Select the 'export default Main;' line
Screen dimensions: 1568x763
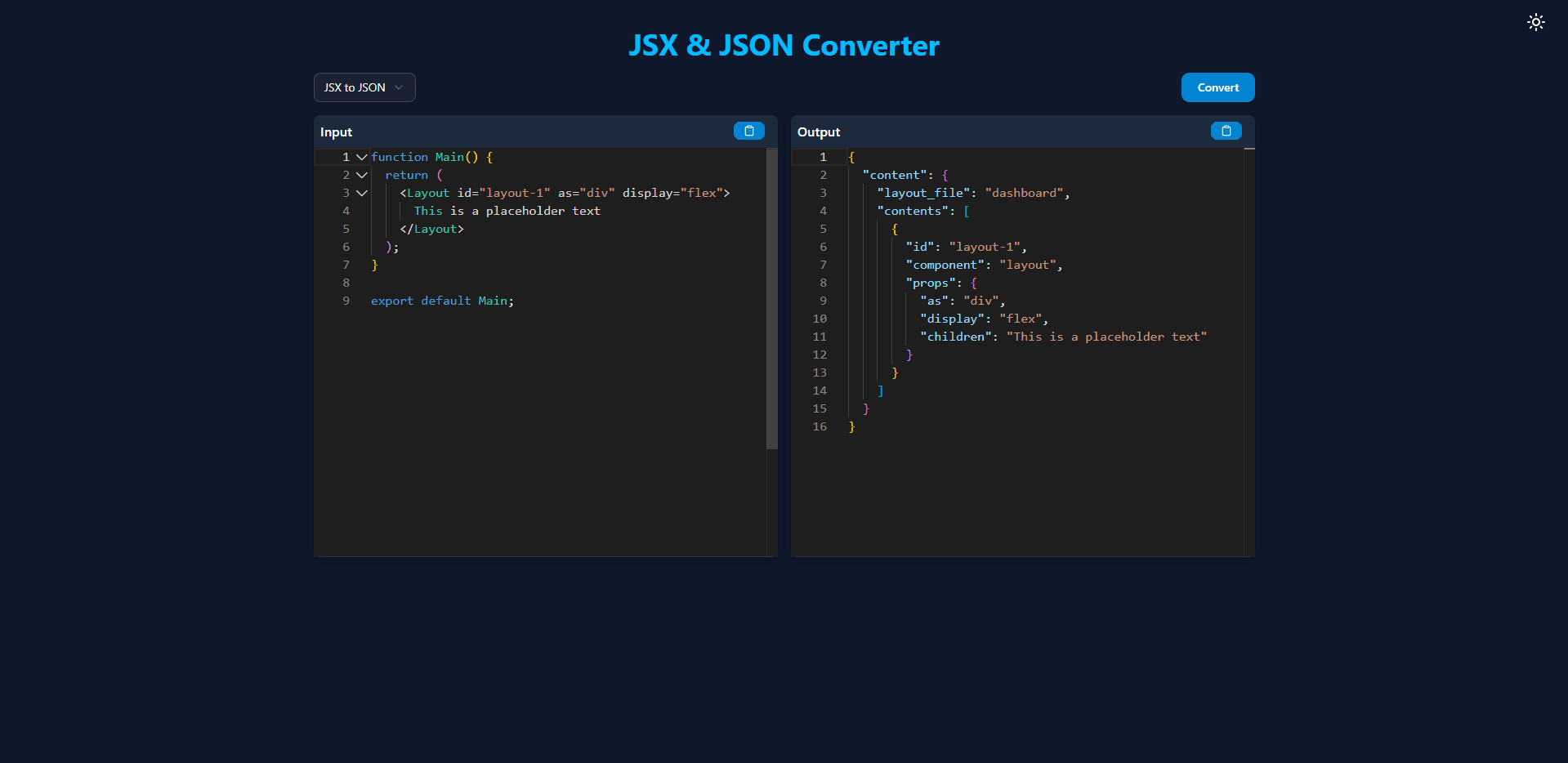tap(442, 301)
